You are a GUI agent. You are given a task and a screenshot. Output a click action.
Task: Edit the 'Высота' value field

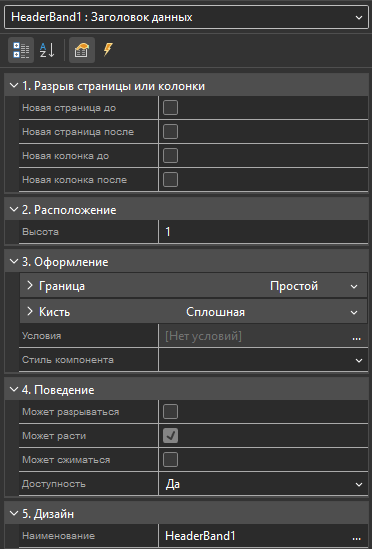[x=263, y=231]
